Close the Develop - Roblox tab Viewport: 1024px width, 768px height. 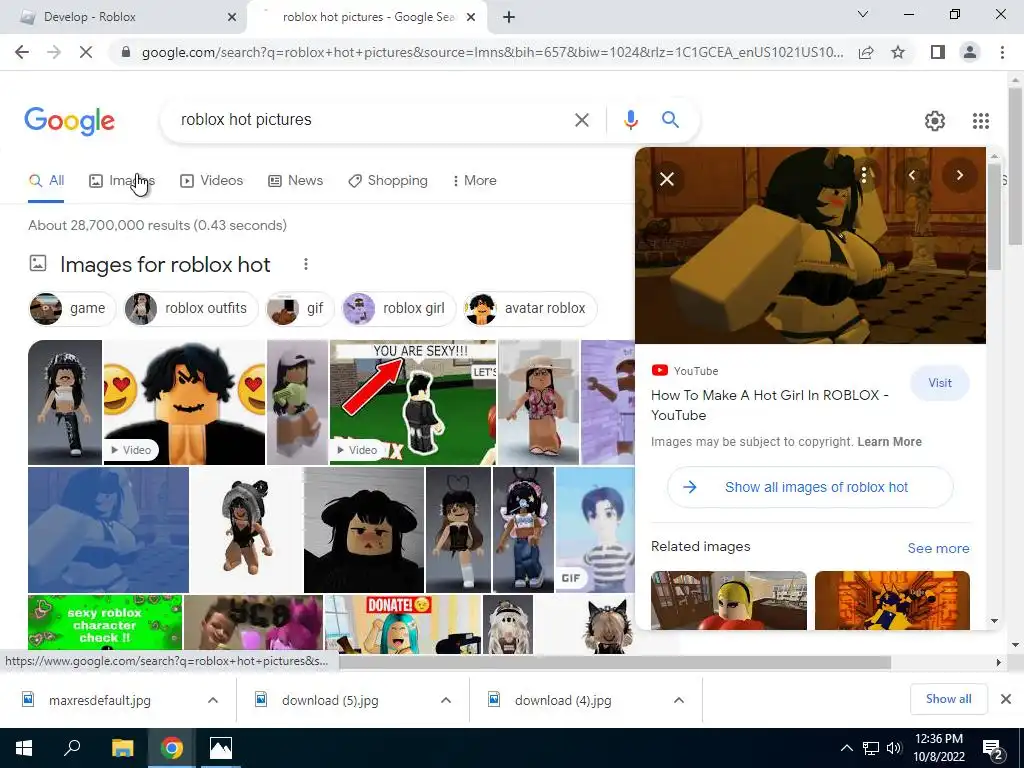[x=232, y=17]
